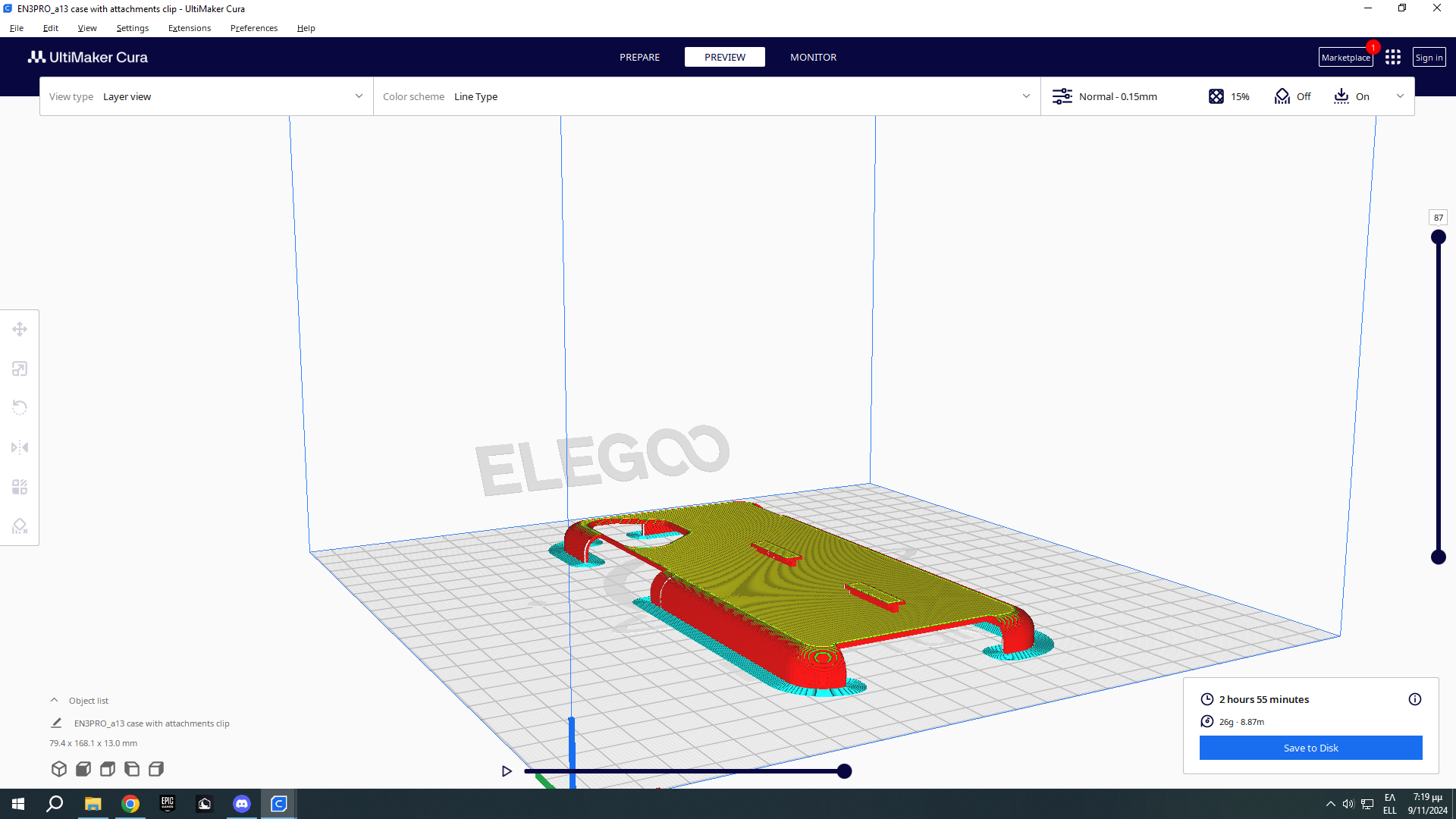This screenshot has width=1456, height=819.
Task: Switch to left side view camera icon
Action: [x=132, y=769]
